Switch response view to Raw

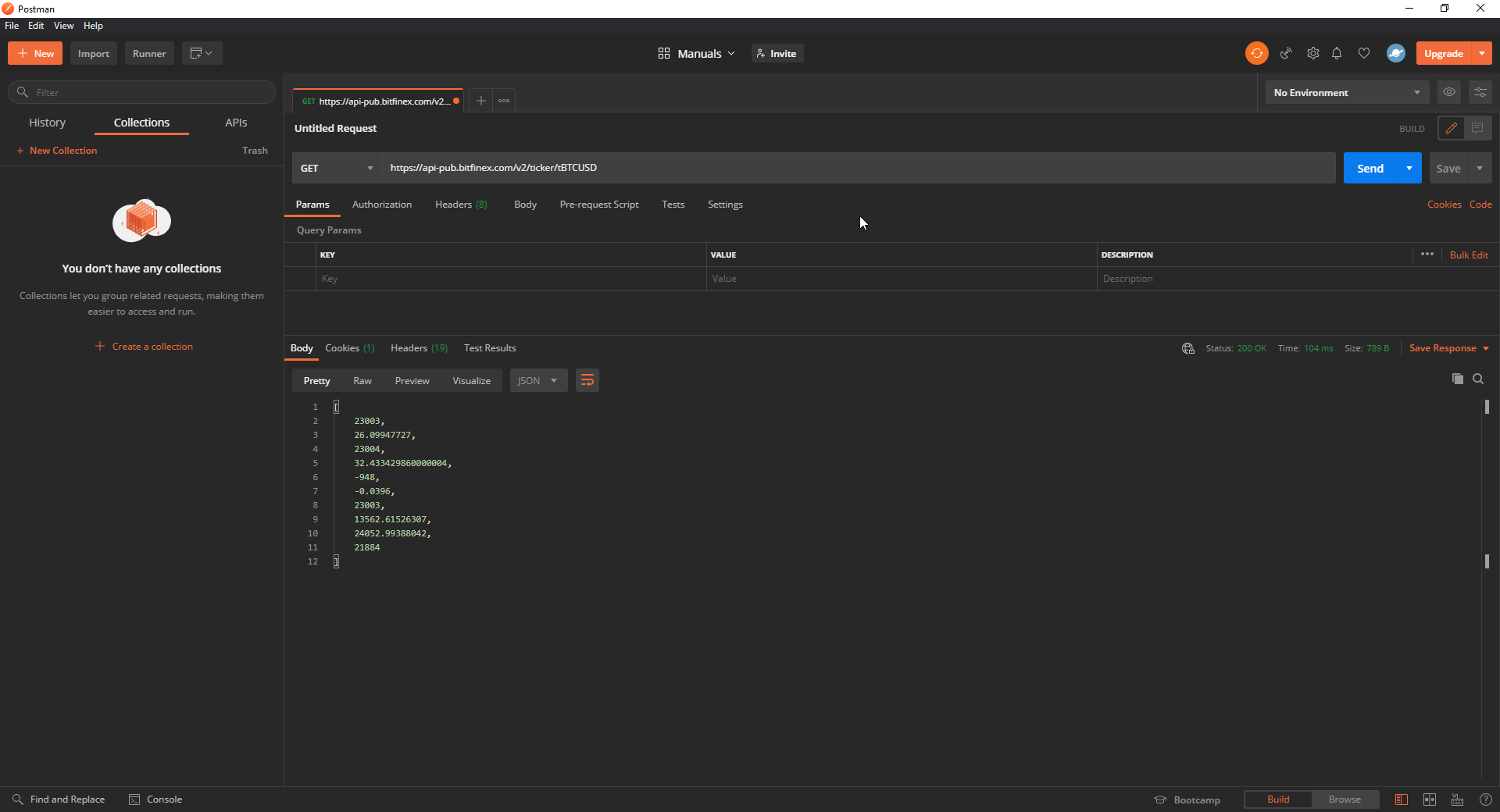362,380
